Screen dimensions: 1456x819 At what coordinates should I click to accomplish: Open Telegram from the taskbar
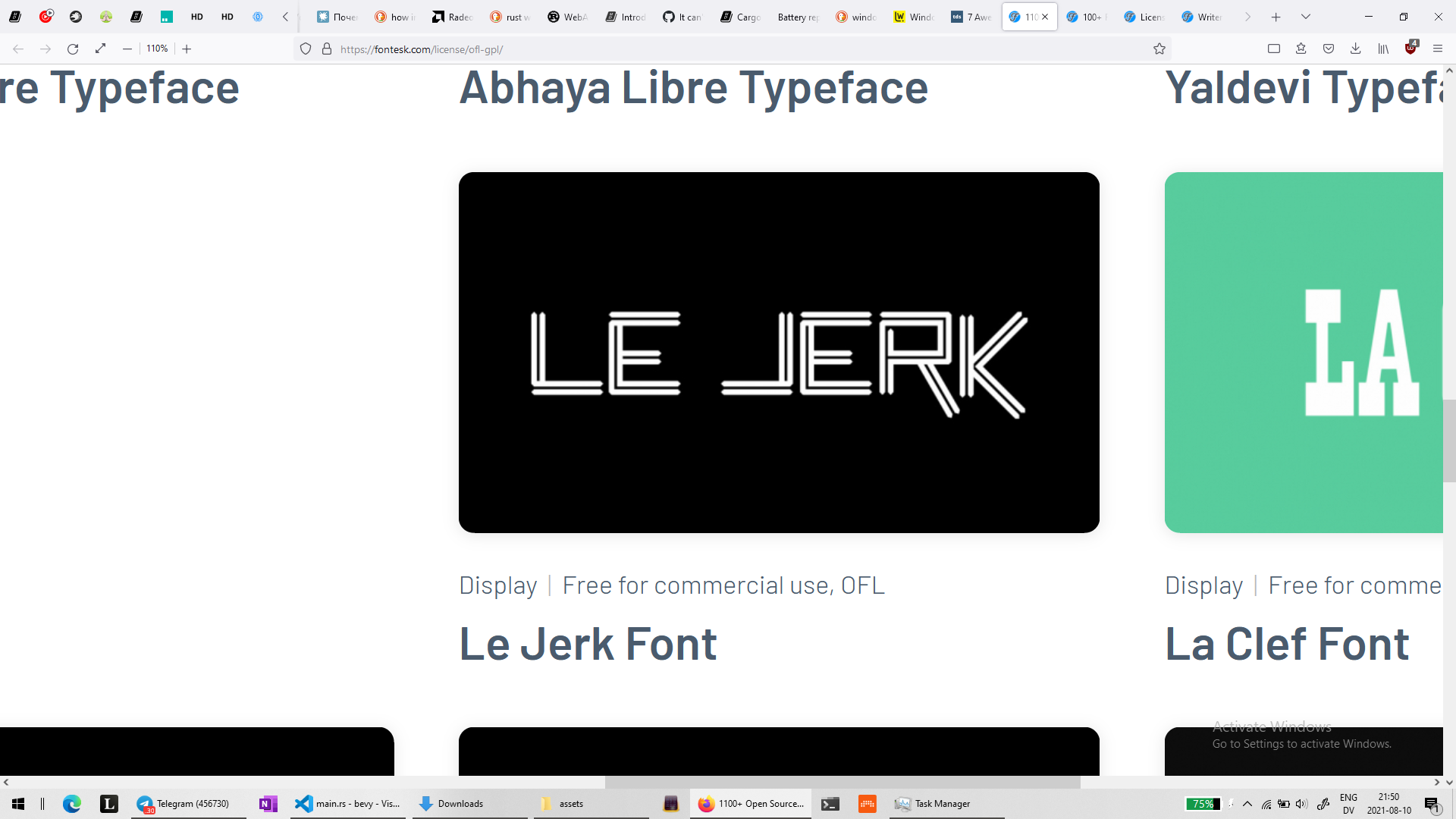tap(189, 804)
